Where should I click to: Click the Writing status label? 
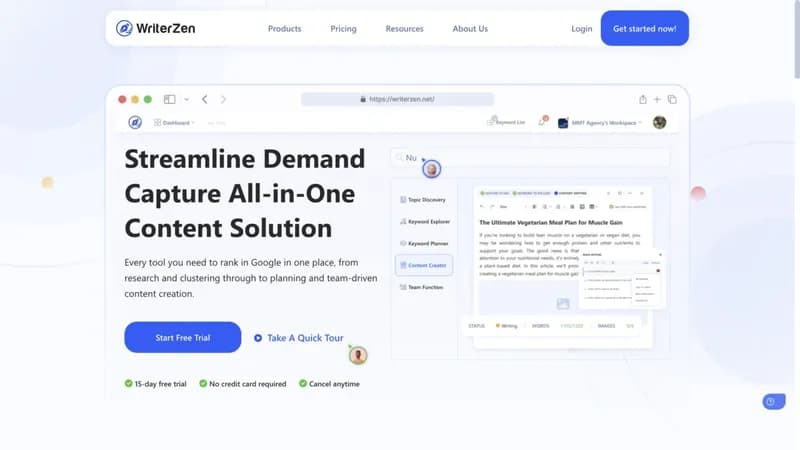pyautogui.click(x=507, y=326)
